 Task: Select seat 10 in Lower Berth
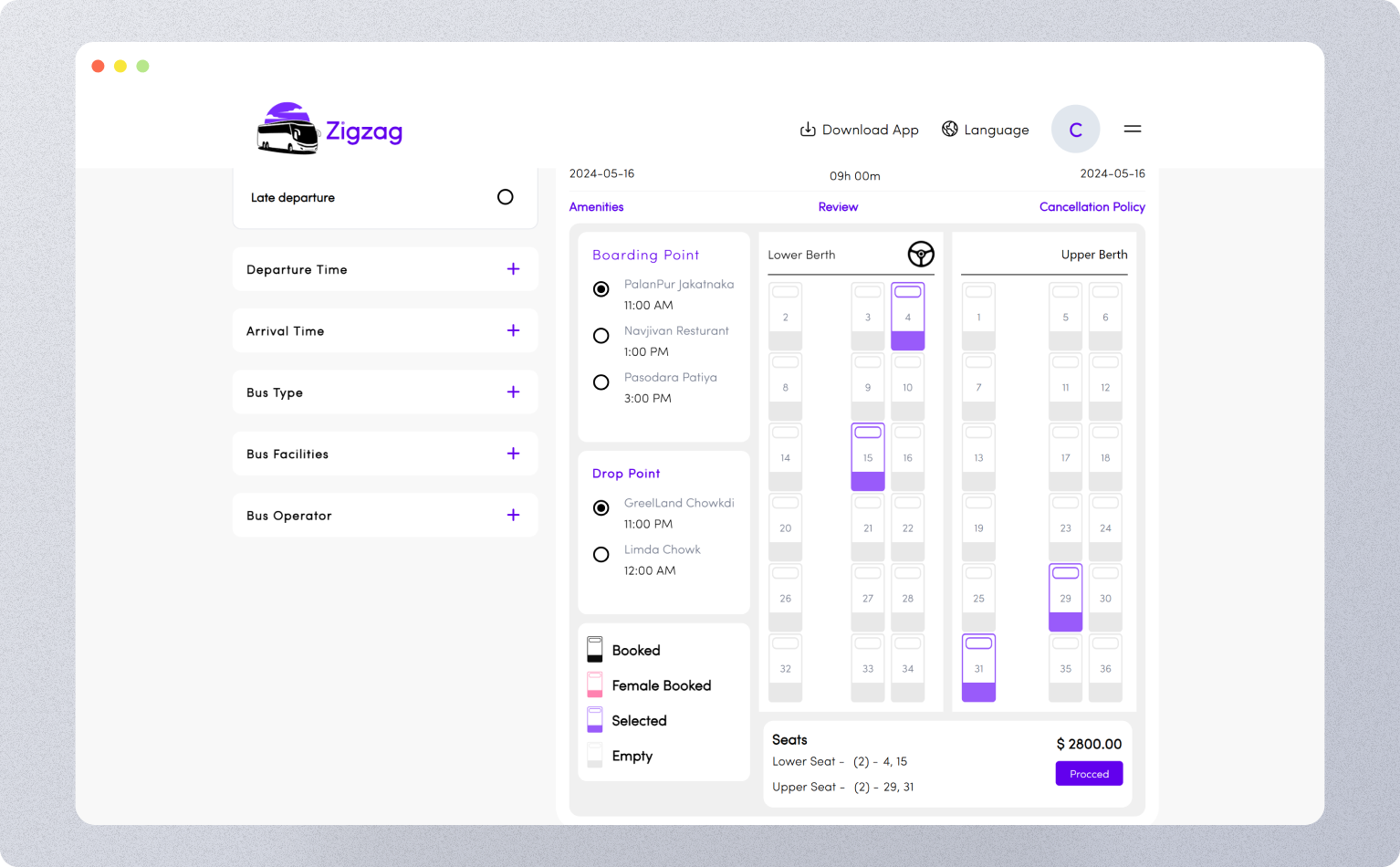907,386
